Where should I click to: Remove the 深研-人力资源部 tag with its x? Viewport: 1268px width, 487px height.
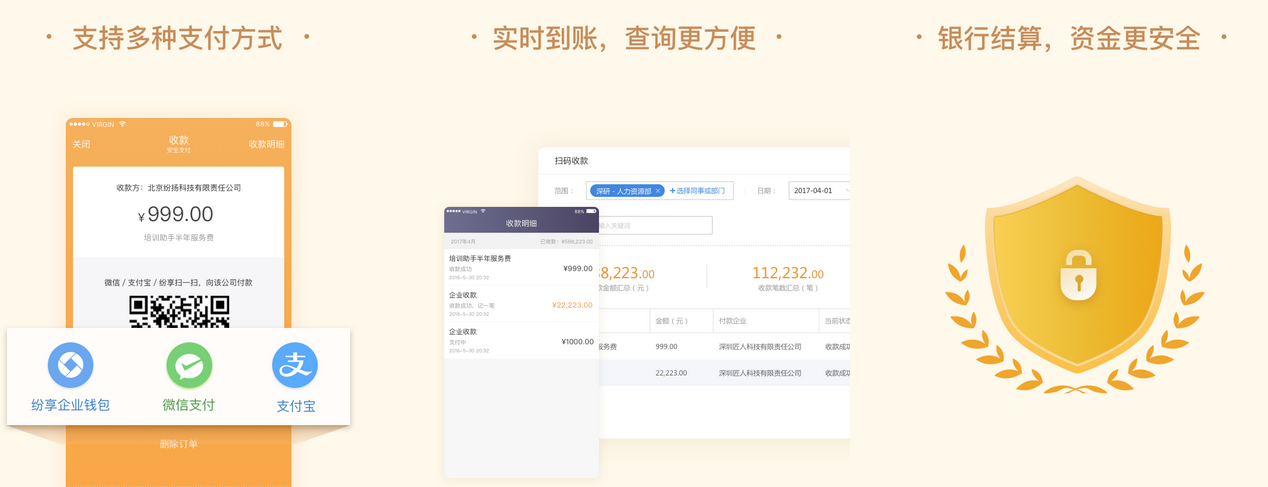pyautogui.click(x=657, y=191)
